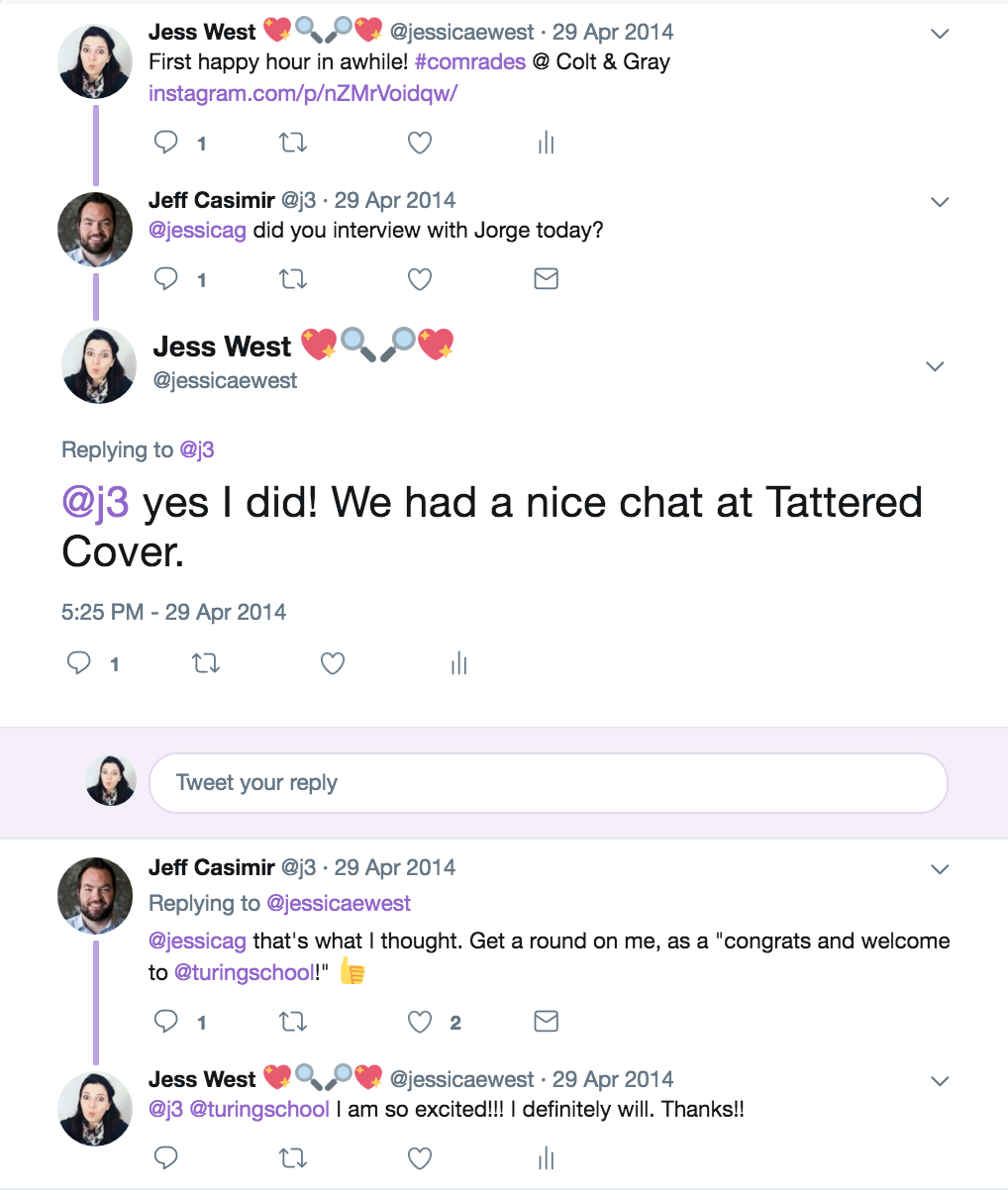Expand the main Tattered Cover tweet's dropdown menu
This screenshot has width=1008, height=1190.
[x=934, y=366]
